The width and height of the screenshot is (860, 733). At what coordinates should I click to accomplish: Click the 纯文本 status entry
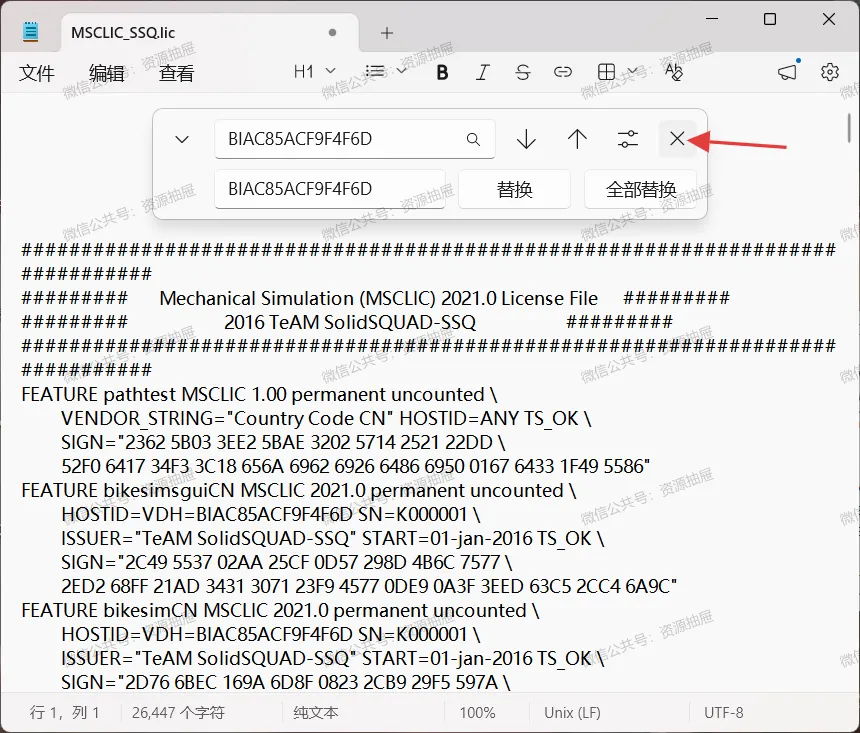[316, 713]
